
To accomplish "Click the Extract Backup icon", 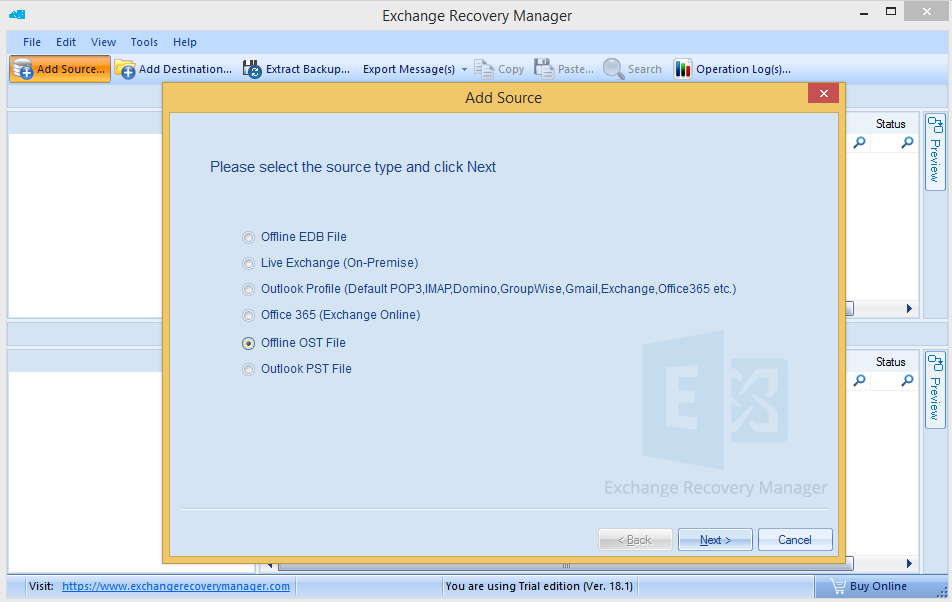I will [x=252, y=69].
